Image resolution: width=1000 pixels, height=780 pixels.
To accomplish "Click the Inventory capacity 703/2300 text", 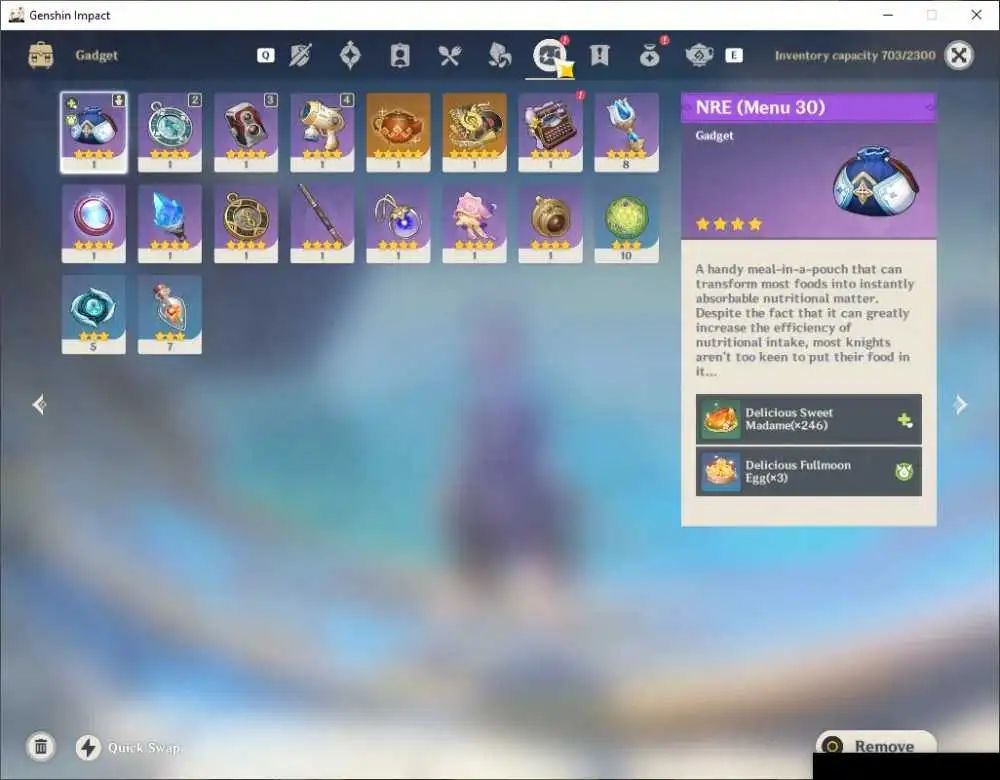I will click(855, 55).
